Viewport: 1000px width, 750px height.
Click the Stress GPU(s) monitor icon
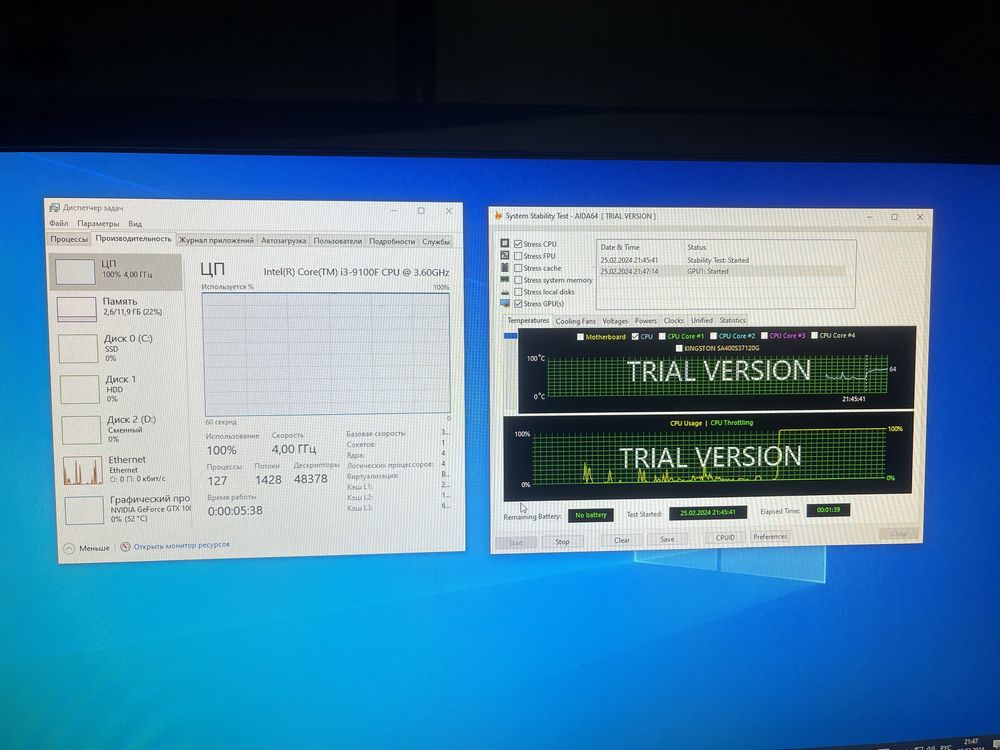[505, 304]
